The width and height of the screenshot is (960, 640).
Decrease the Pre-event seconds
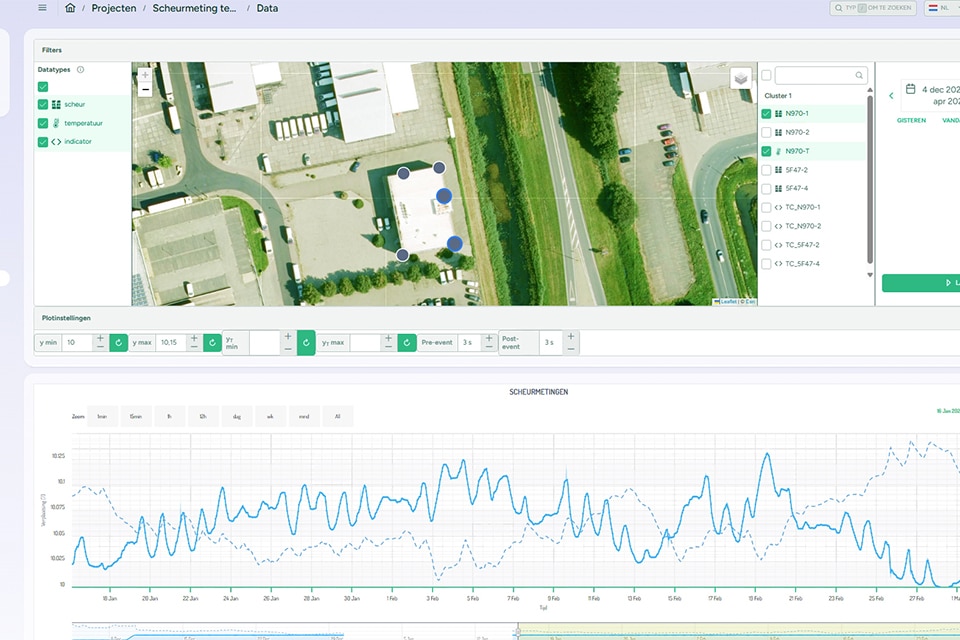[x=489, y=347]
